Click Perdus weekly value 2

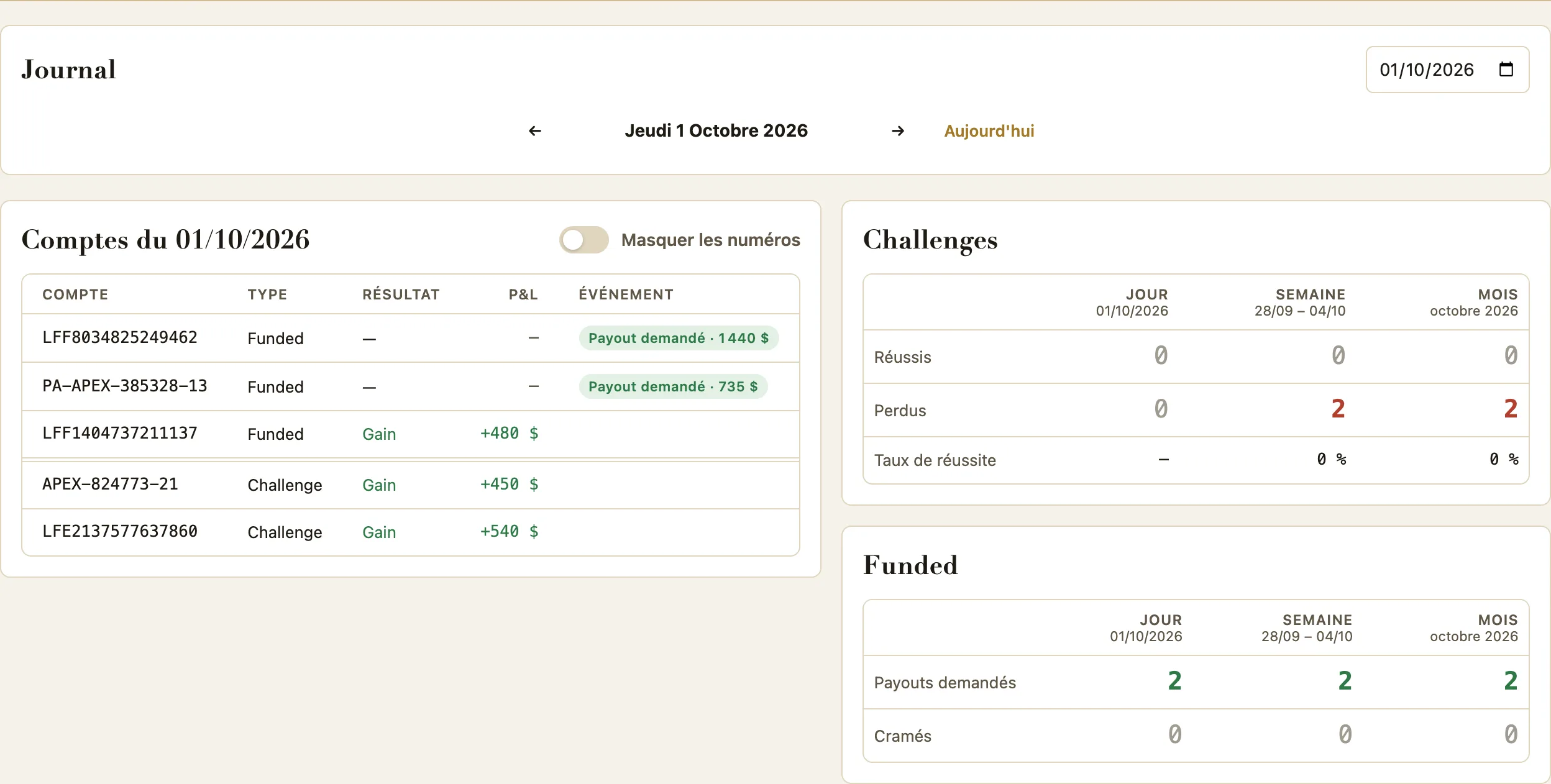click(1338, 409)
